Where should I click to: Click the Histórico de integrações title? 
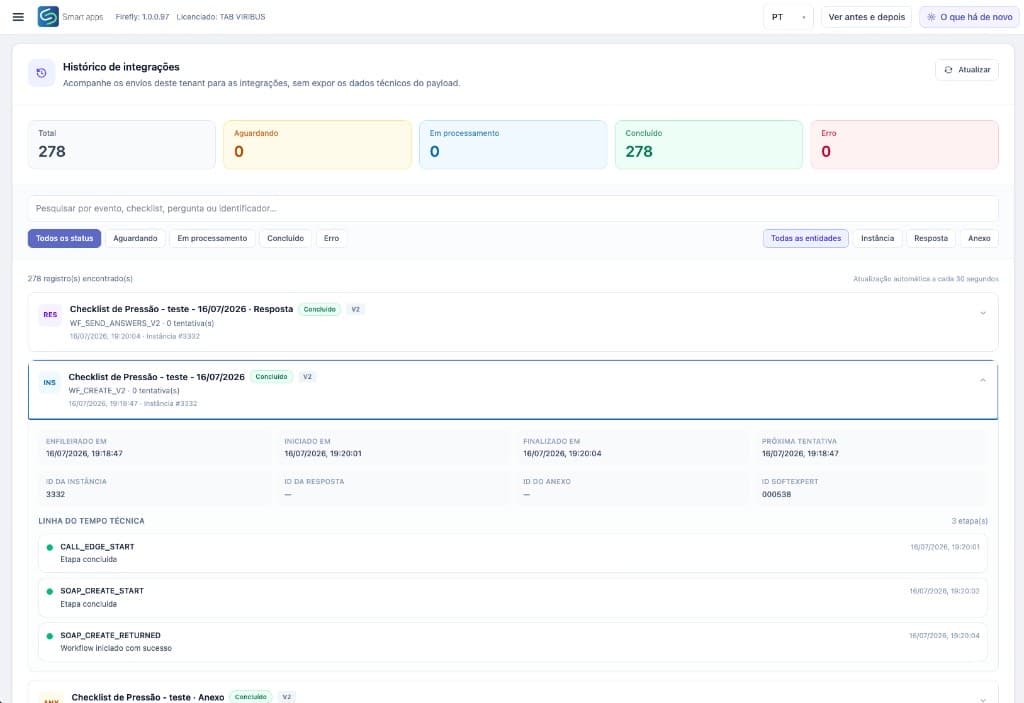(121, 67)
